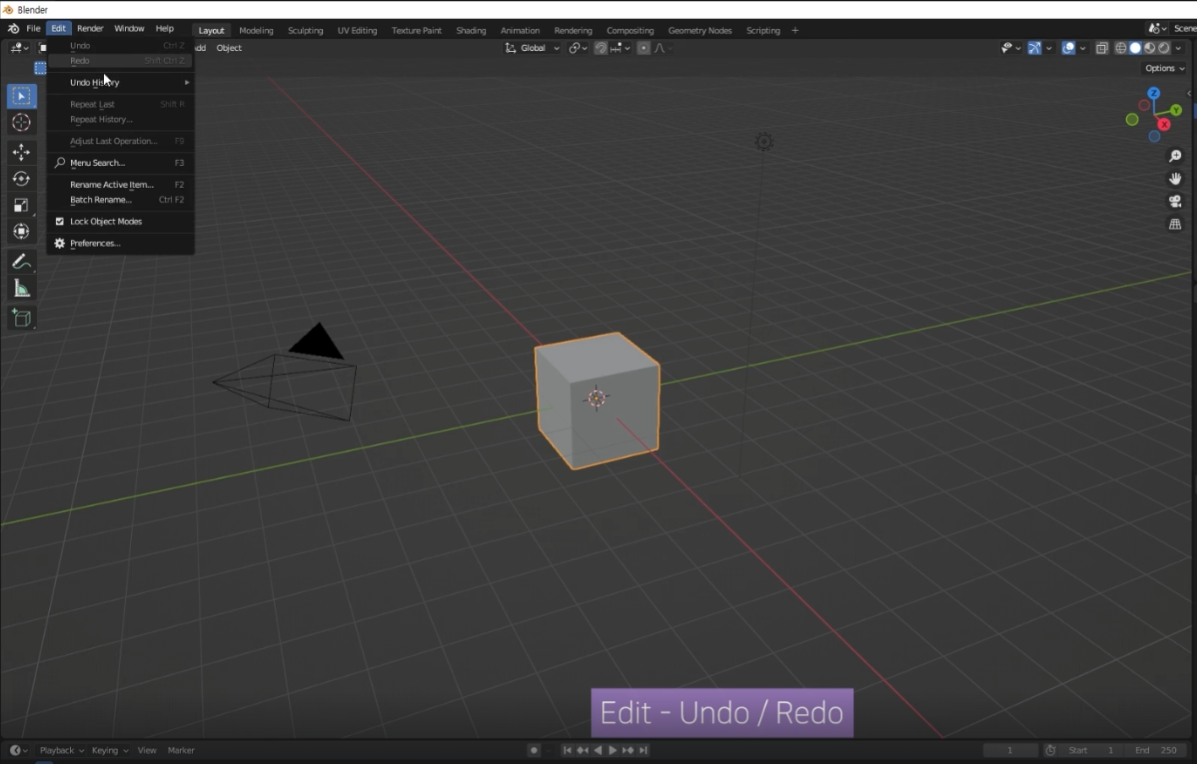Switch to Shading workspace tab
Image resolution: width=1197 pixels, height=764 pixels.
pos(471,31)
